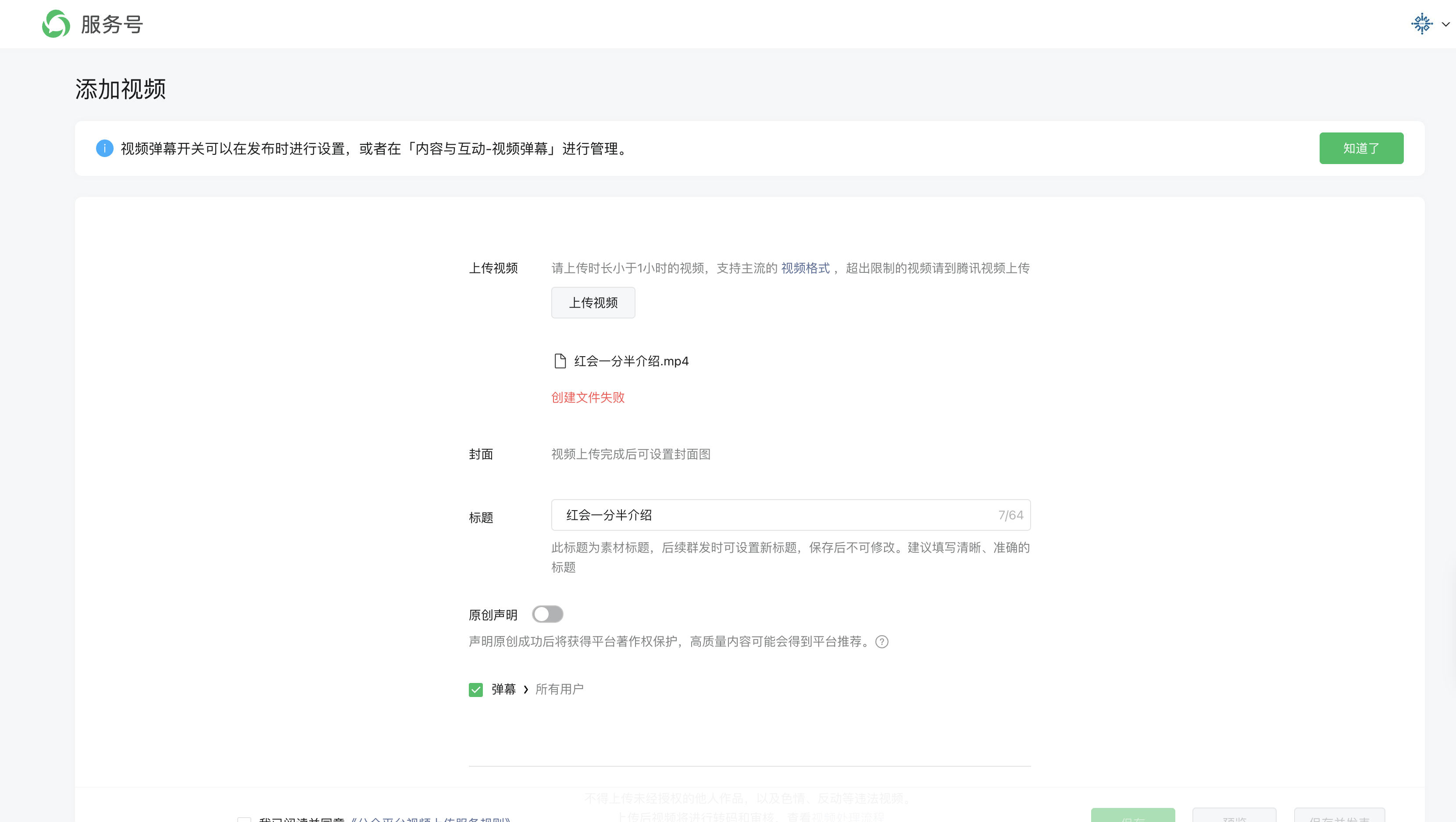
Task: Click the 预览 preview button
Action: tap(1234, 816)
